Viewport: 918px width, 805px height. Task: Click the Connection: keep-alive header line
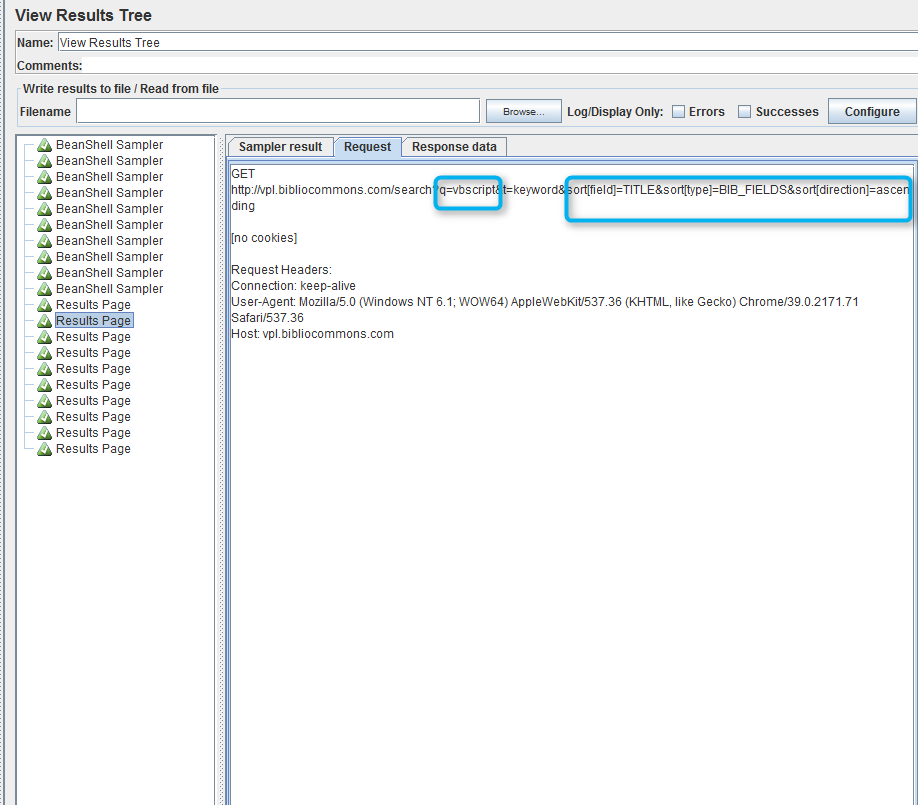pos(293,286)
